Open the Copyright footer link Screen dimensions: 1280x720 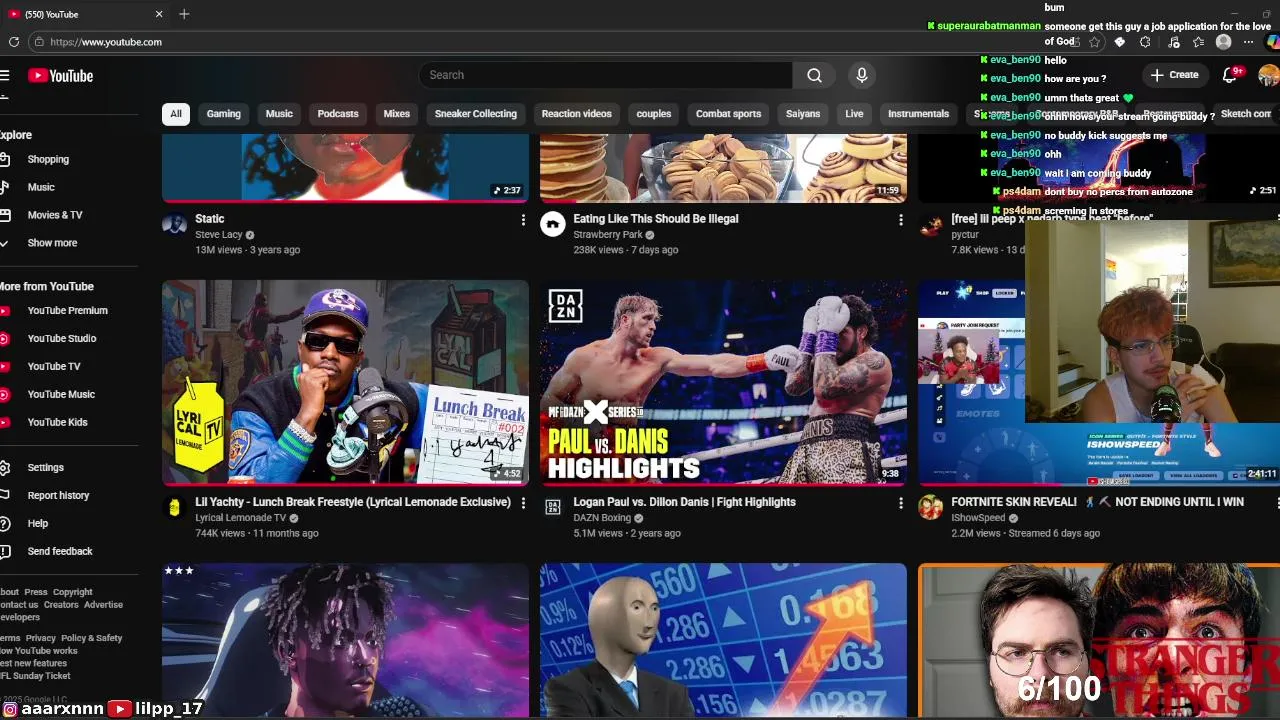[x=72, y=592]
